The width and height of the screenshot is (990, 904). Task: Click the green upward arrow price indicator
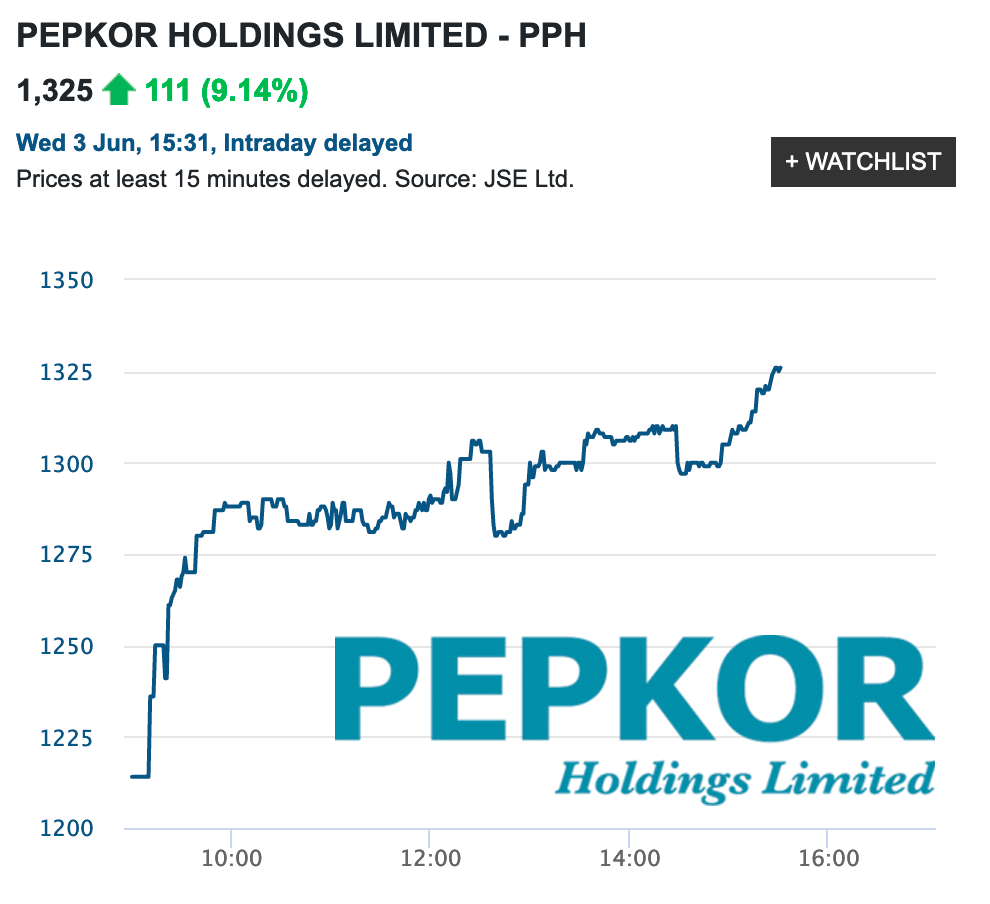pos(119,90)
